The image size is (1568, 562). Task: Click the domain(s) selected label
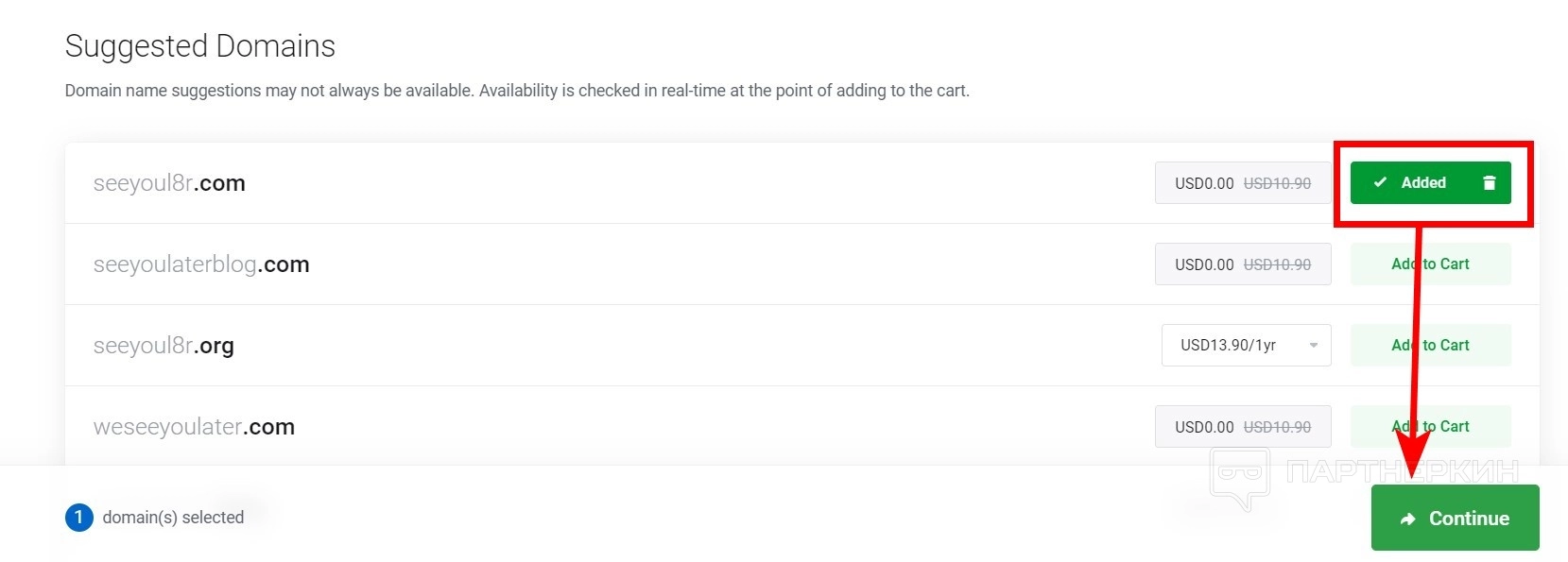173,518
